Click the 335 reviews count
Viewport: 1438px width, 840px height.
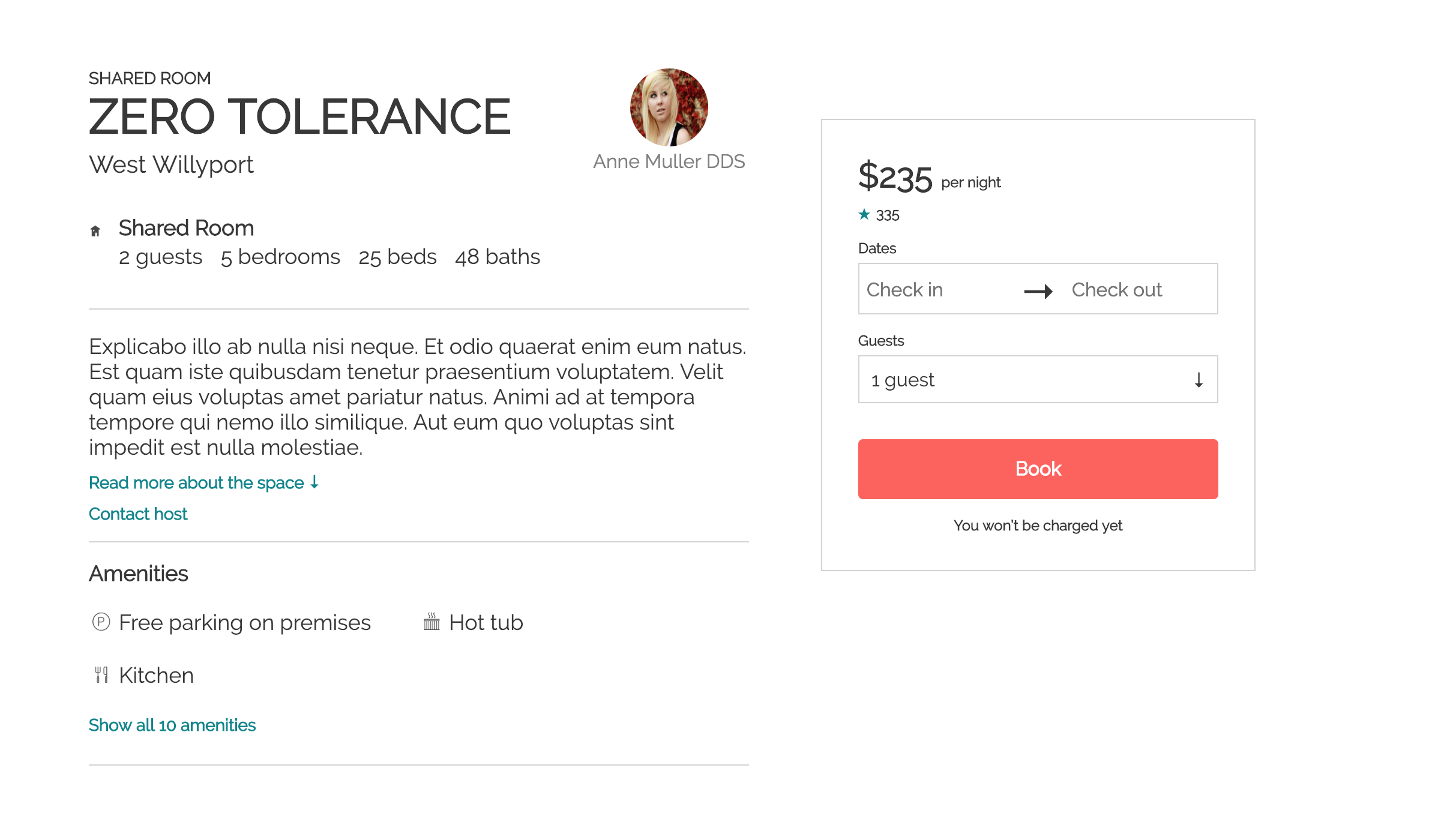pos(888,215)
